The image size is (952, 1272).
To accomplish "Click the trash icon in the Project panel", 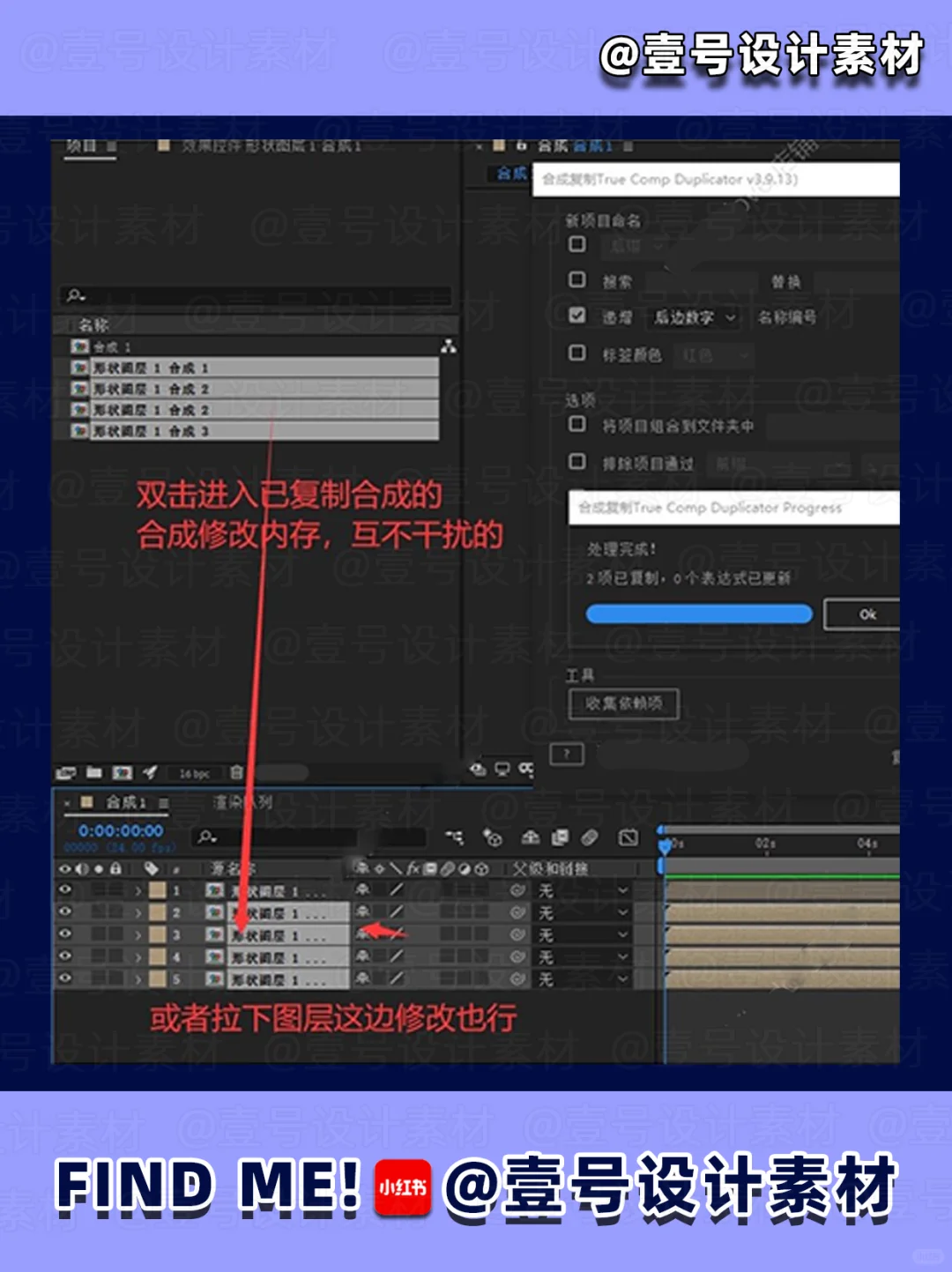I will 235,772.
